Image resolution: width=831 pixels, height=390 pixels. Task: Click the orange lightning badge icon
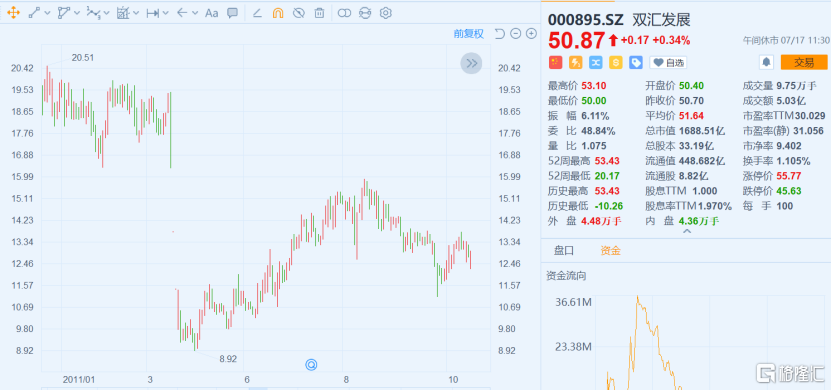(575, 63)
